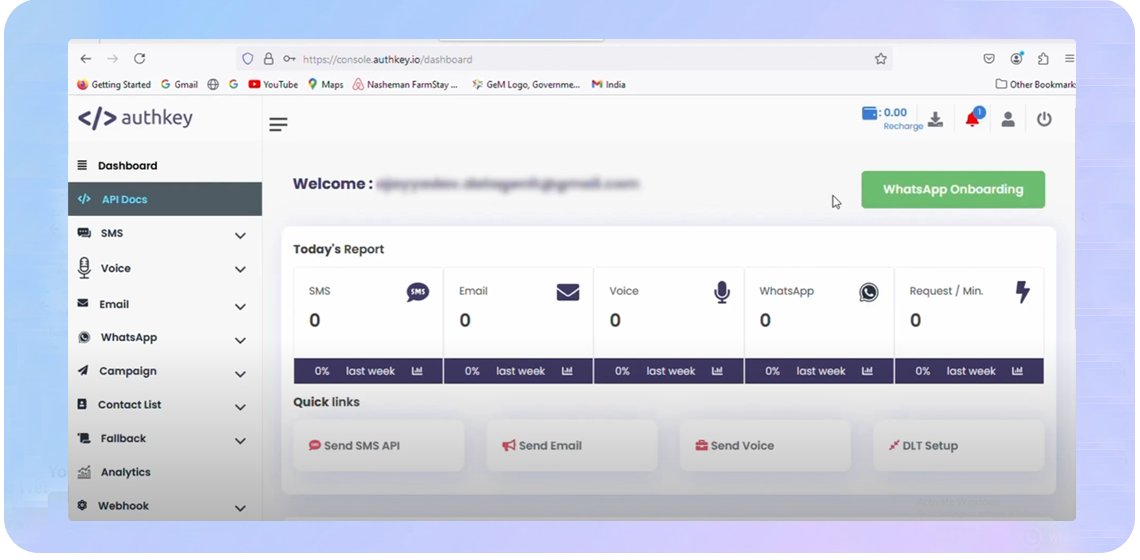Open API Docs in the sidebar

tap(165, 199)
